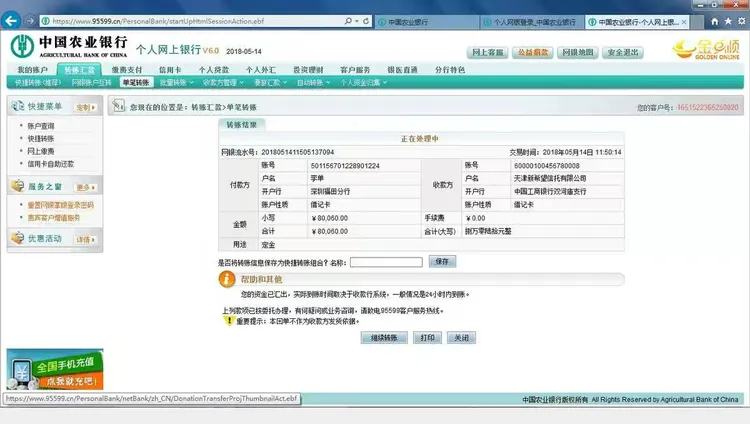Screen dimensions: 750x424
Task: Open the 信用卡 main menu
Action: 170,70
